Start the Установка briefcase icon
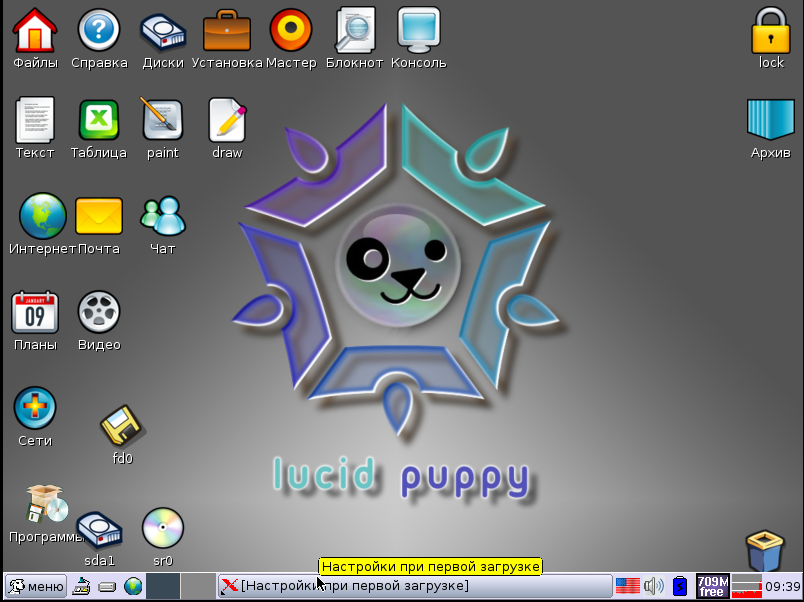This screenshot has height=602, width=804. [x=227, y=31]
